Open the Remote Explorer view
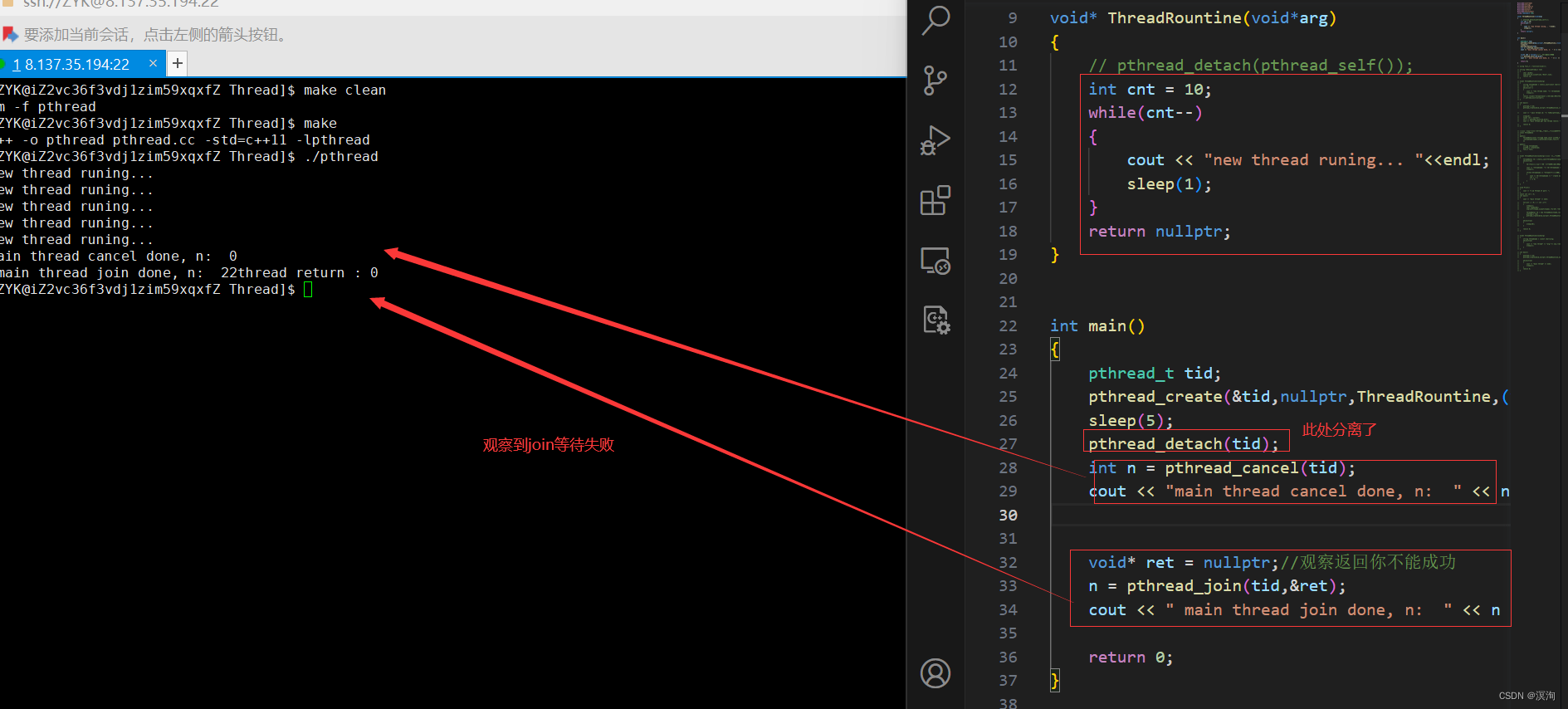The width and height of the screenshot is (1568, 709). (x=935, y=261)
